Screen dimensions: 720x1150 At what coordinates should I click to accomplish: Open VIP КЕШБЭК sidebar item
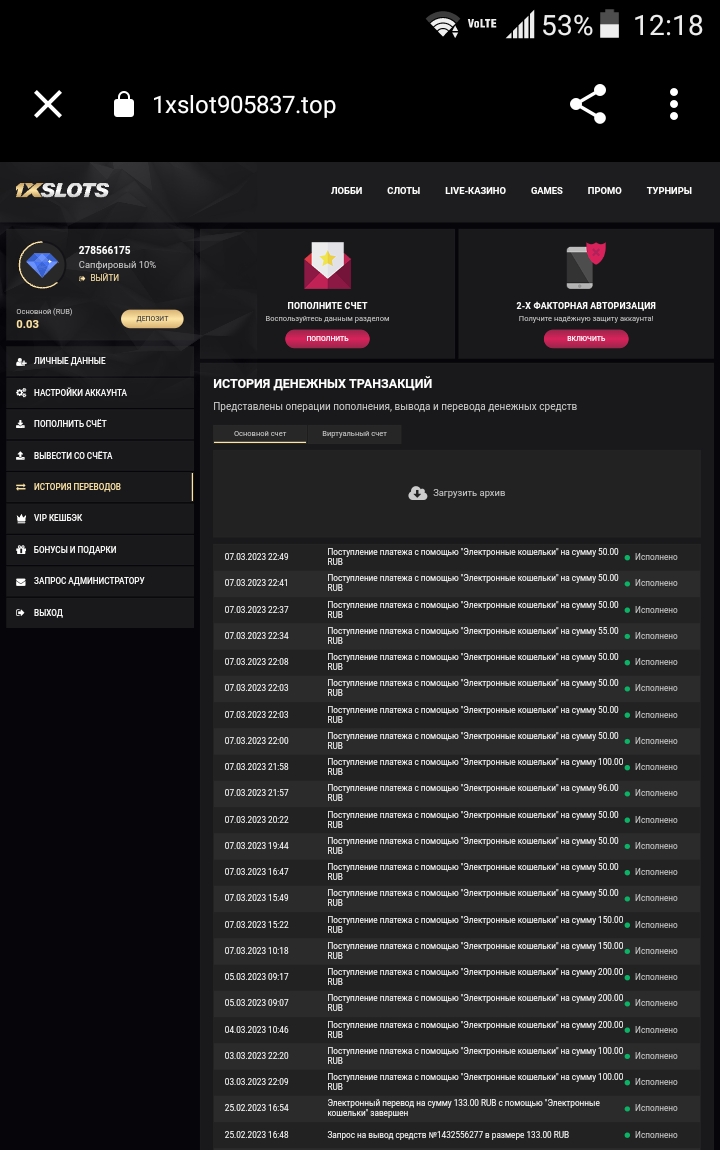point(100,518)
